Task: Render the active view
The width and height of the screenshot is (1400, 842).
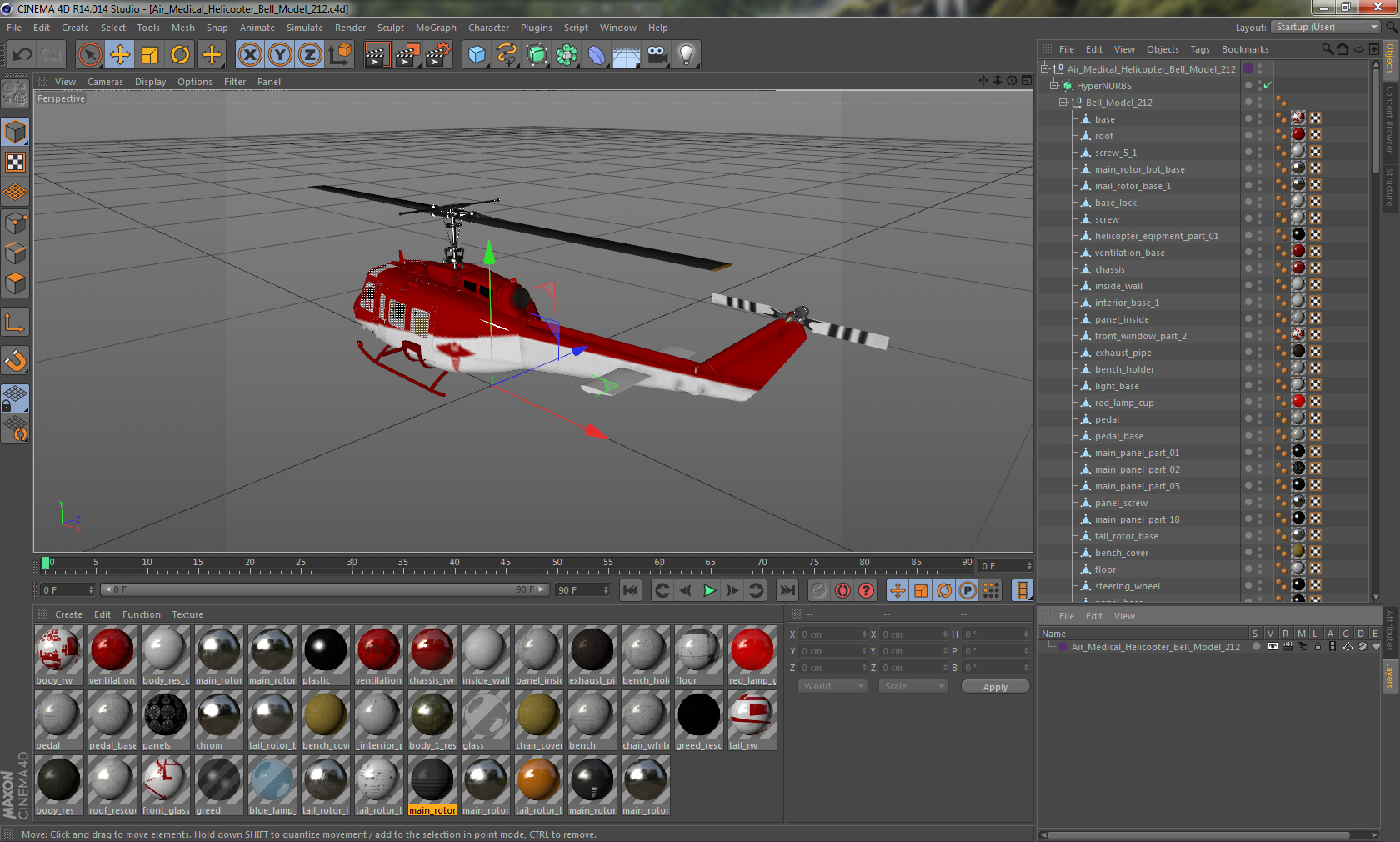Action: pos(377,55)
